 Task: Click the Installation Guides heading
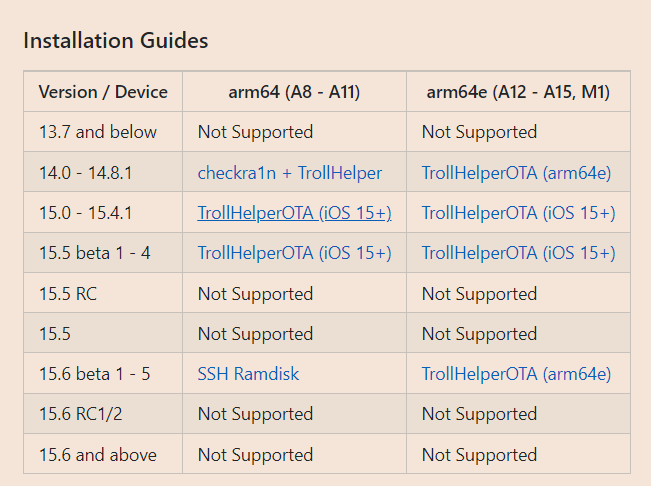coord(115,41)
